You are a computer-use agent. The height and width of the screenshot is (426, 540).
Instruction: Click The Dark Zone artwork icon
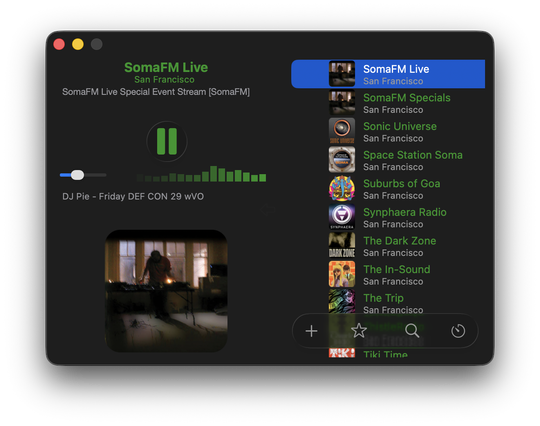point(342,245)
